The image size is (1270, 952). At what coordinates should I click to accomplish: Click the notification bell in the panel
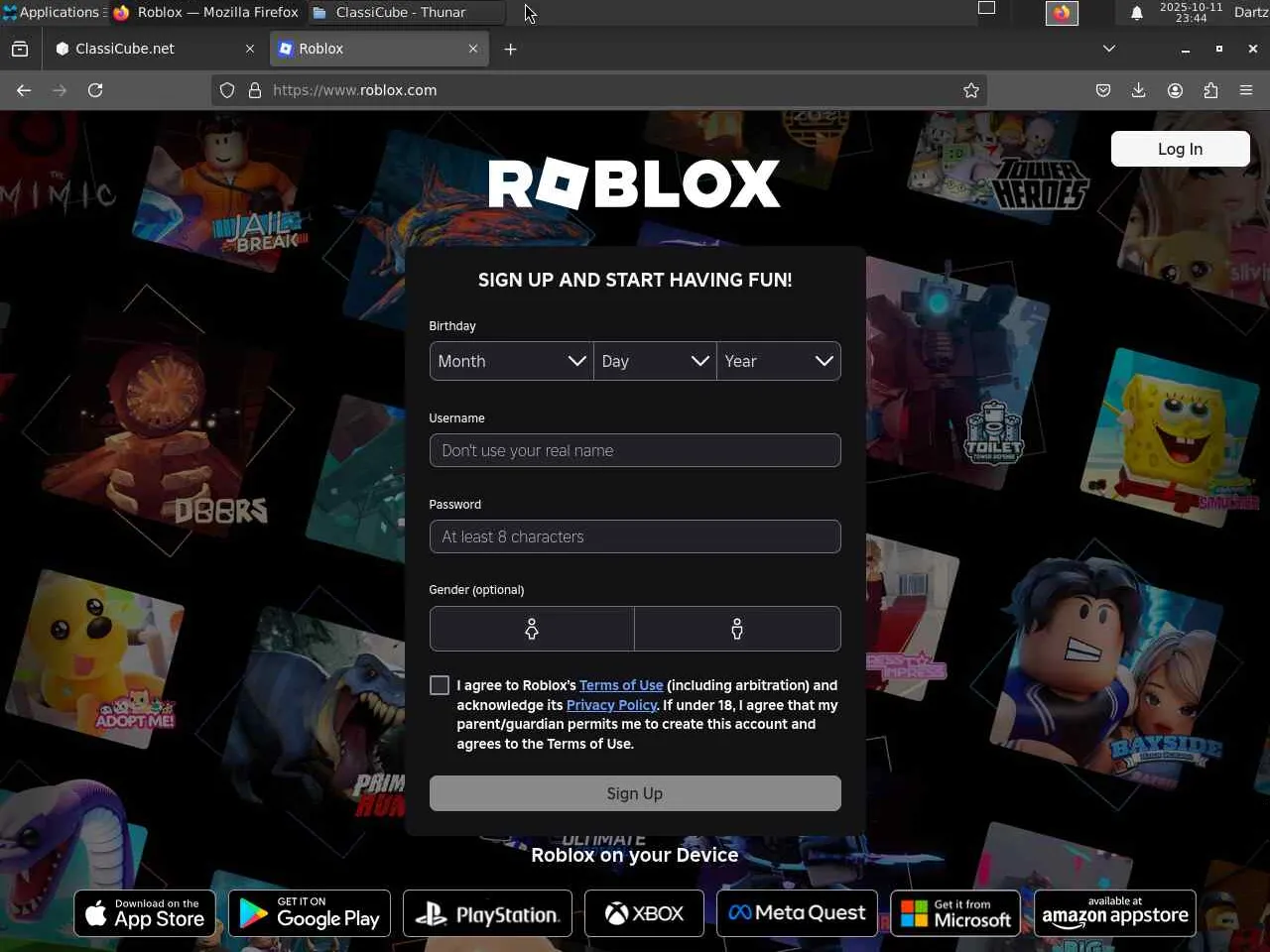coord(1137,13)
